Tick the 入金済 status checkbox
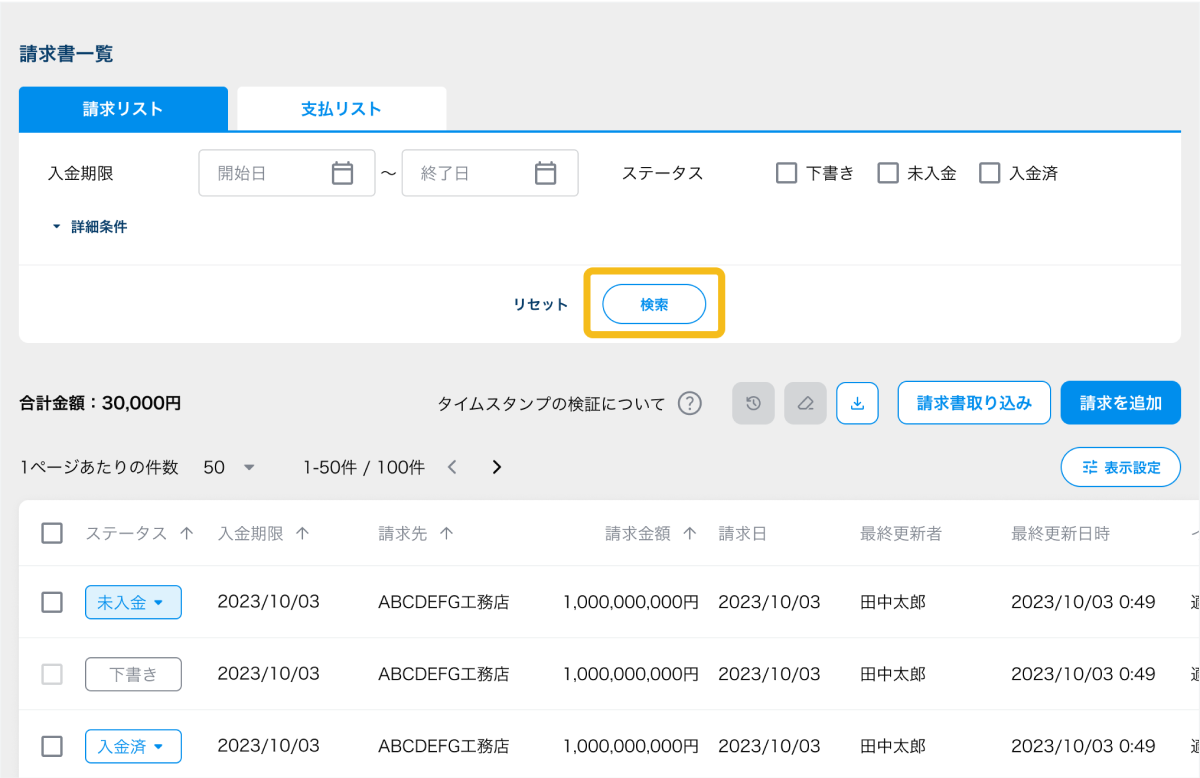 point(990,173)
